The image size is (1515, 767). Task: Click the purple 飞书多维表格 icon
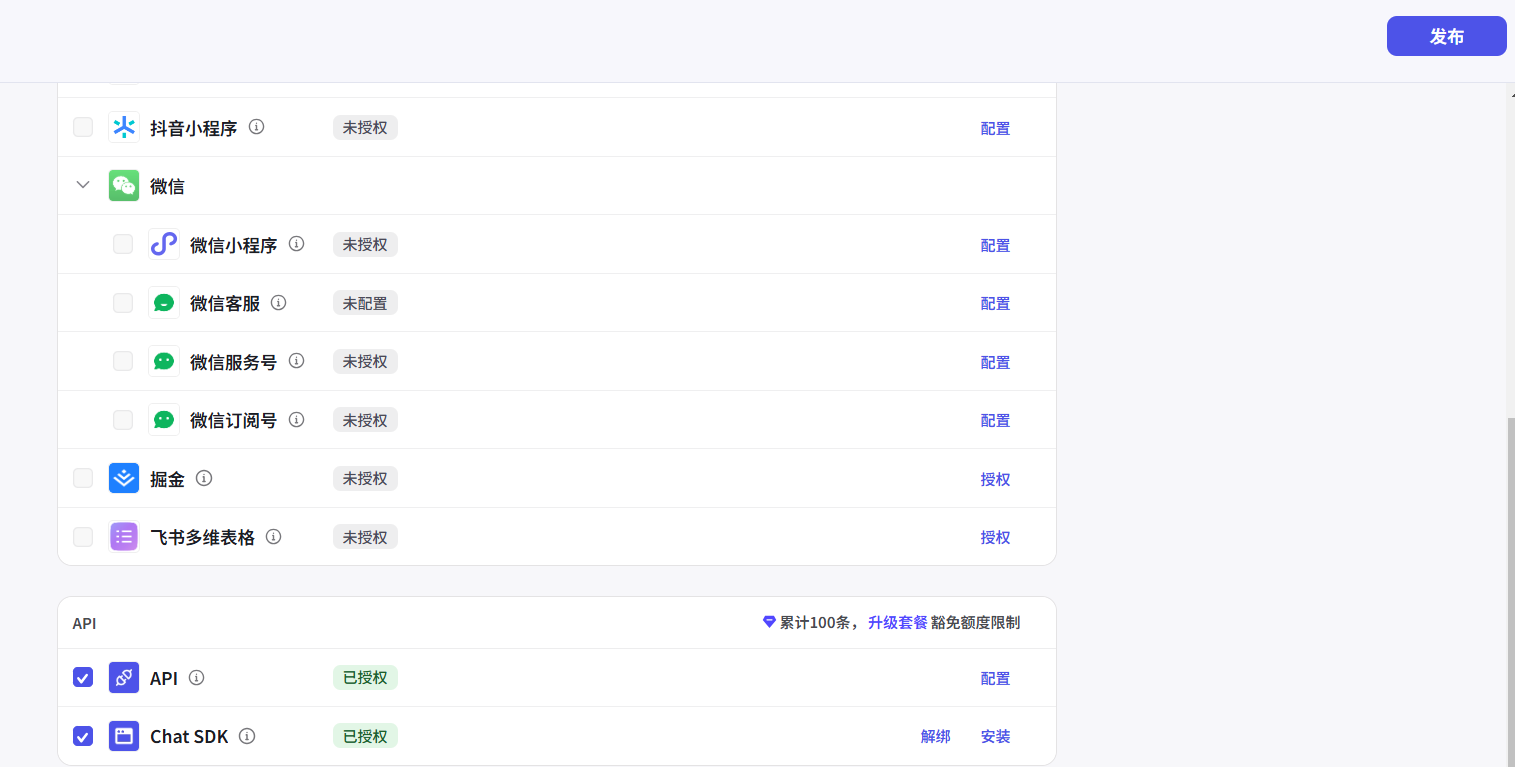(x=124, y=536)
